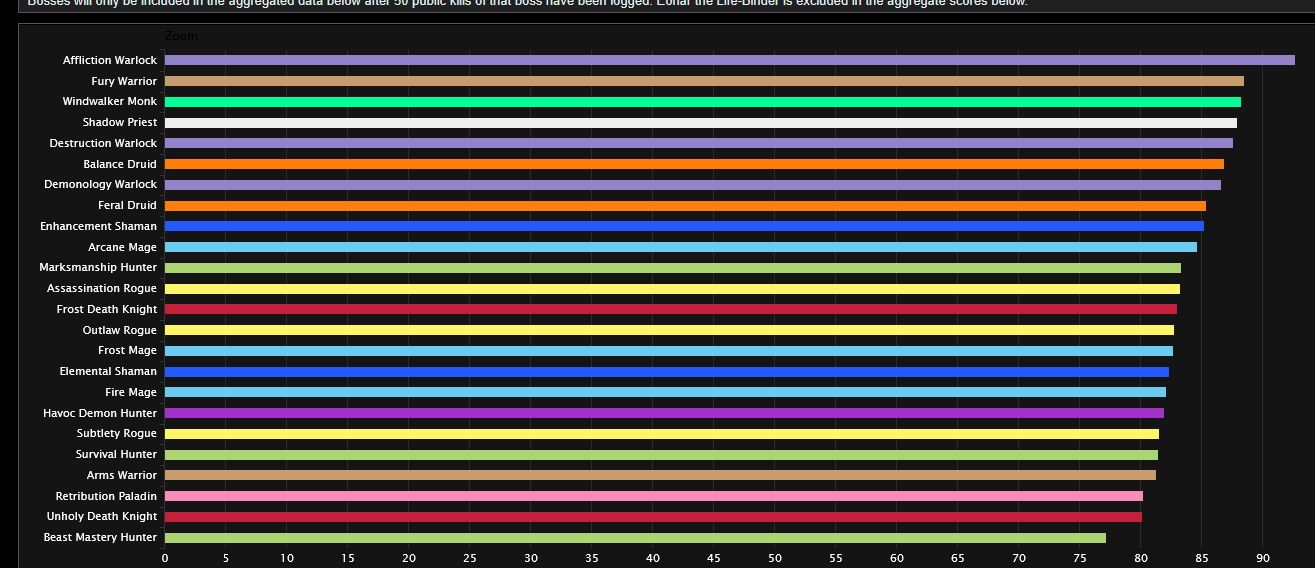Viewport: 1315px width, 568px height.
Task: Select the 'Arms Warrior' label text
Action: click(122, 475)
